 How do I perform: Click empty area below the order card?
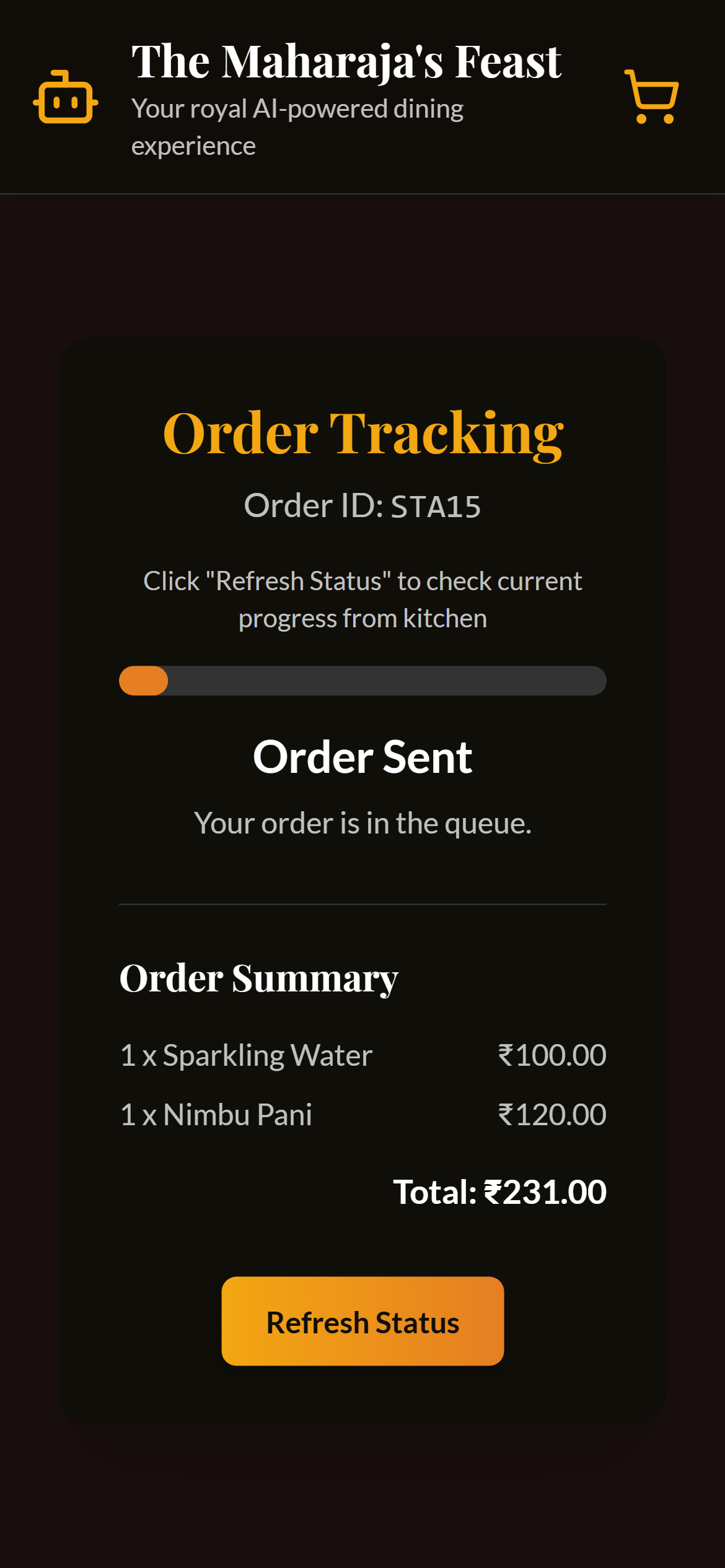coord(362,1499)
